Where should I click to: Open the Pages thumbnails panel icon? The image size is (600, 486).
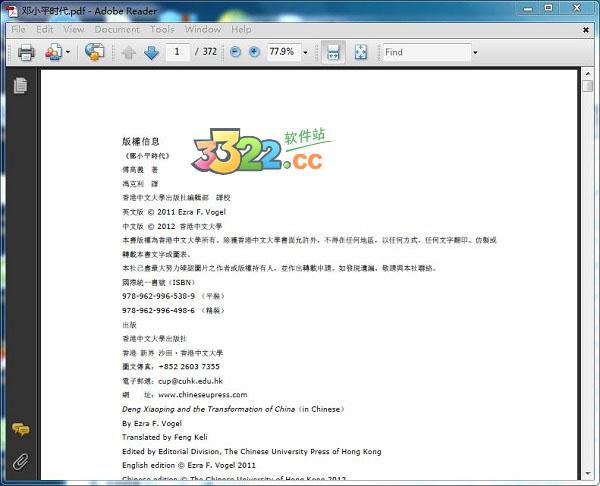tap(20, 85)
